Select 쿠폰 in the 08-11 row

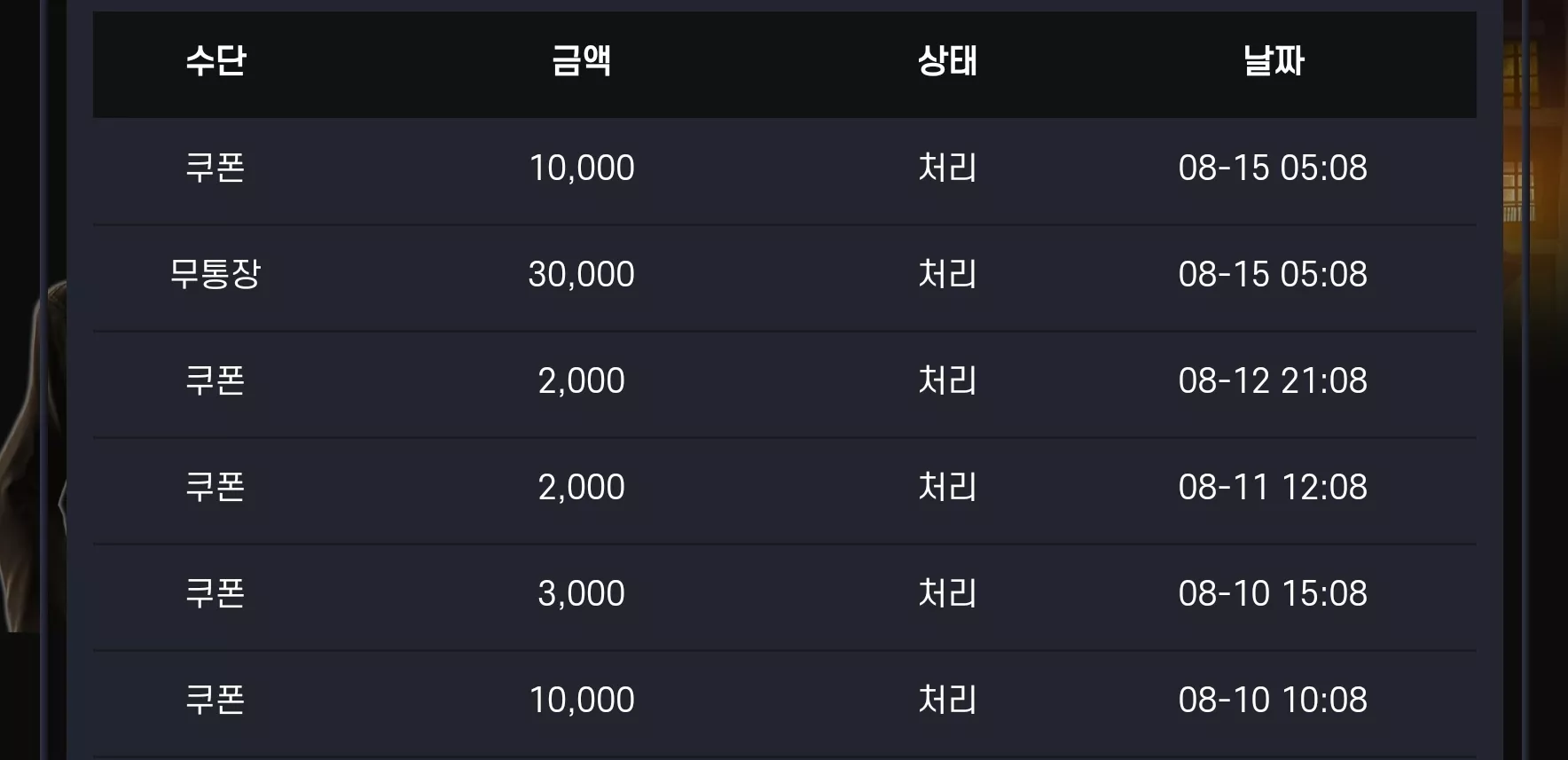pos(216,487)
